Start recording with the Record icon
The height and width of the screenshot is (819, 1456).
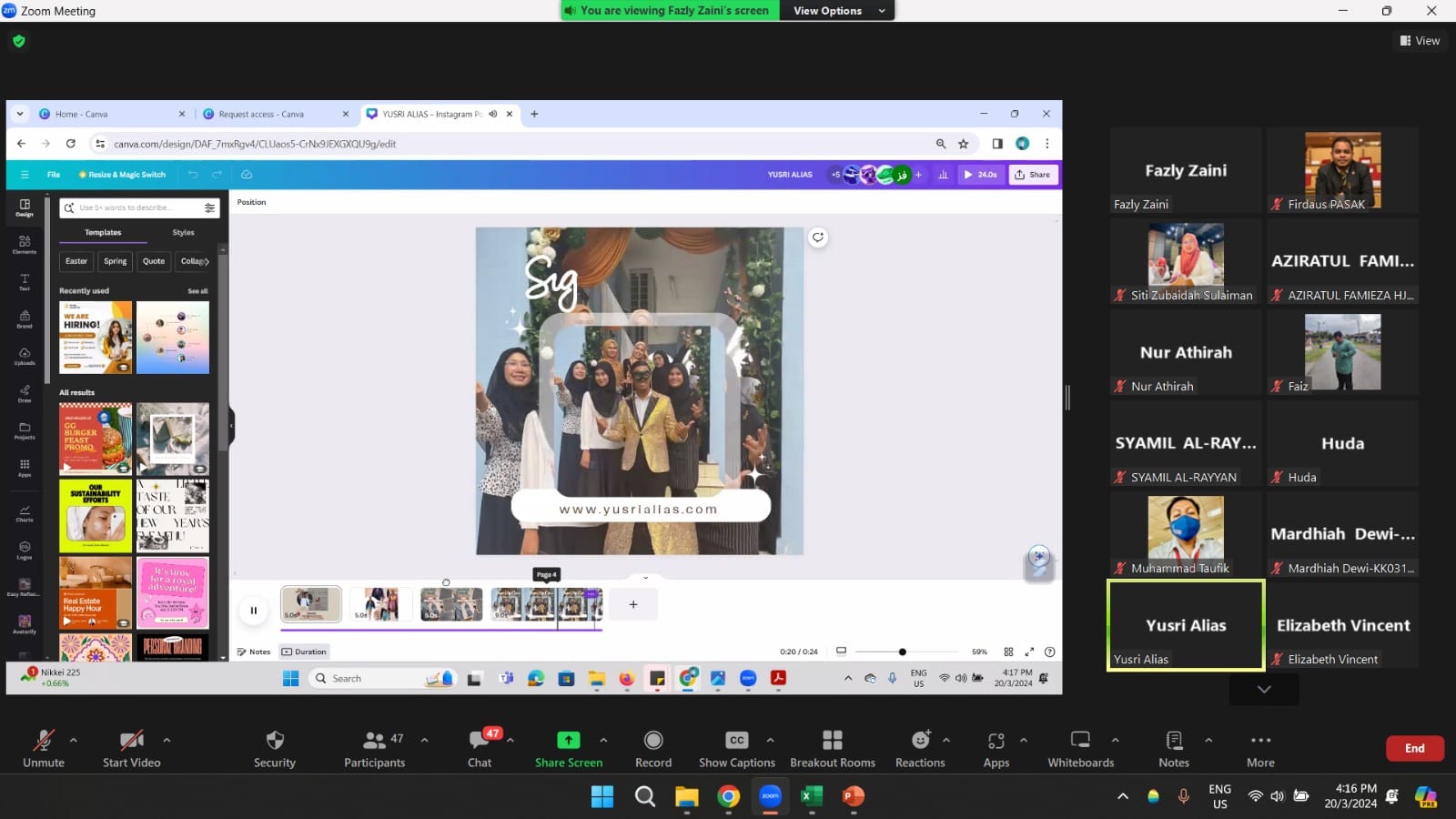pyautogui.click(x=652, y=741)
